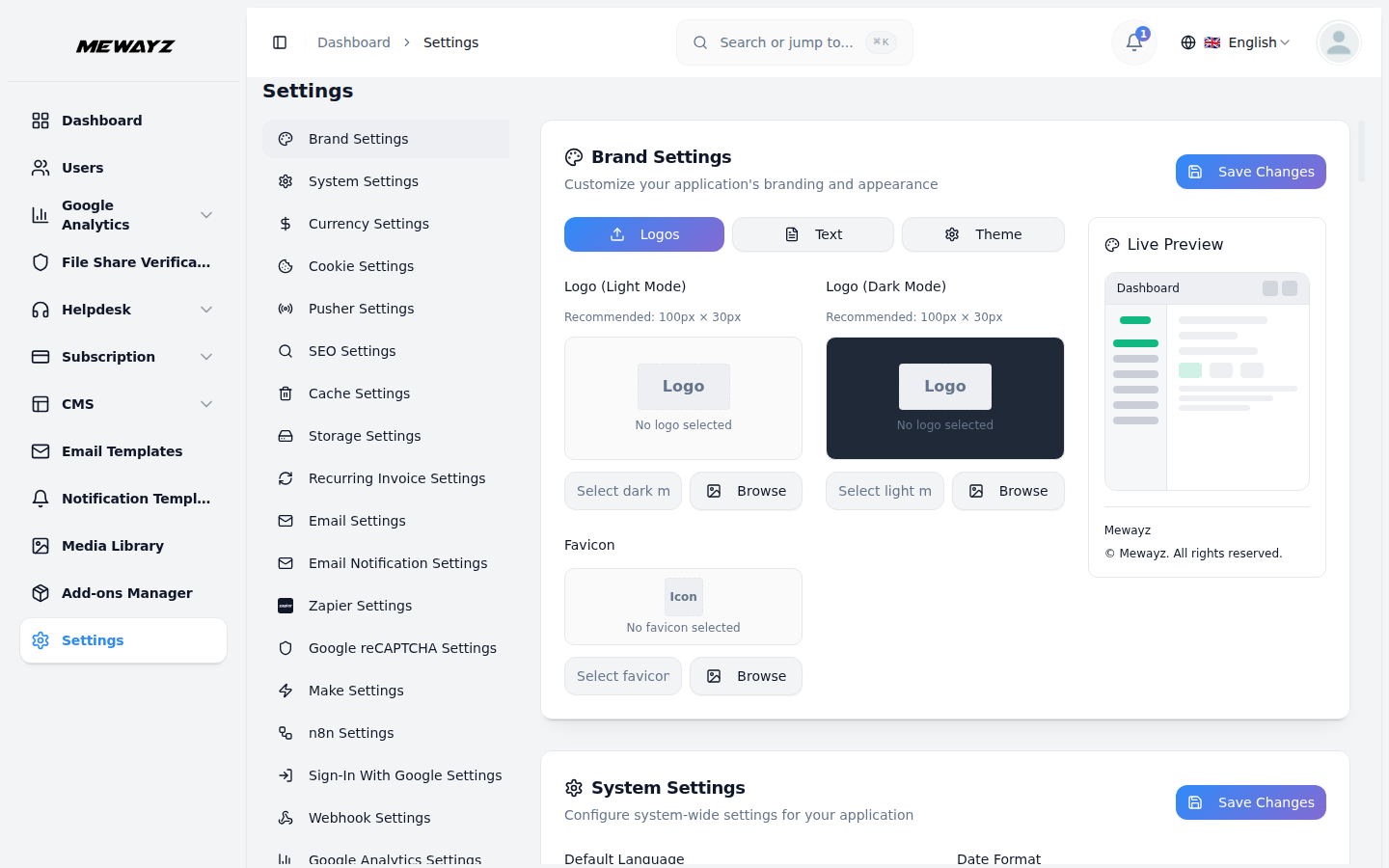1389x868 pixels.
Task: Expand the Helpdesk submenu chevron
Action: click(x=205, y=310)
